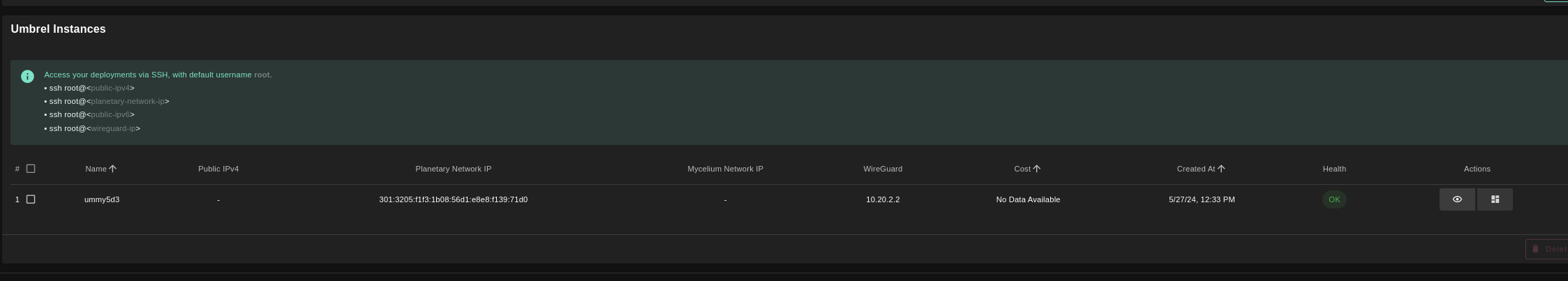Click the info icon in SSH notice

pyautogui.click(x=27, y=77)
